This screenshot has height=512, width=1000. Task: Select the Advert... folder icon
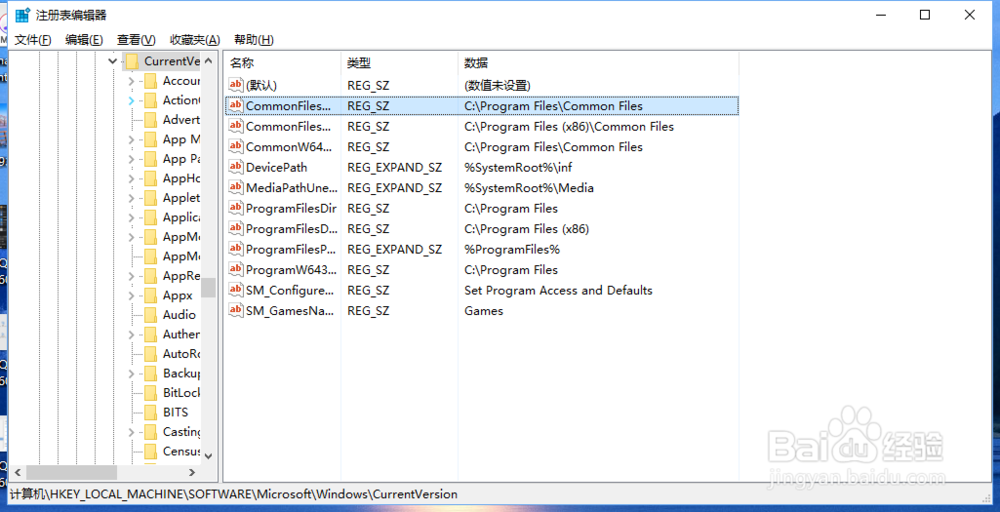tap(151, 120)
